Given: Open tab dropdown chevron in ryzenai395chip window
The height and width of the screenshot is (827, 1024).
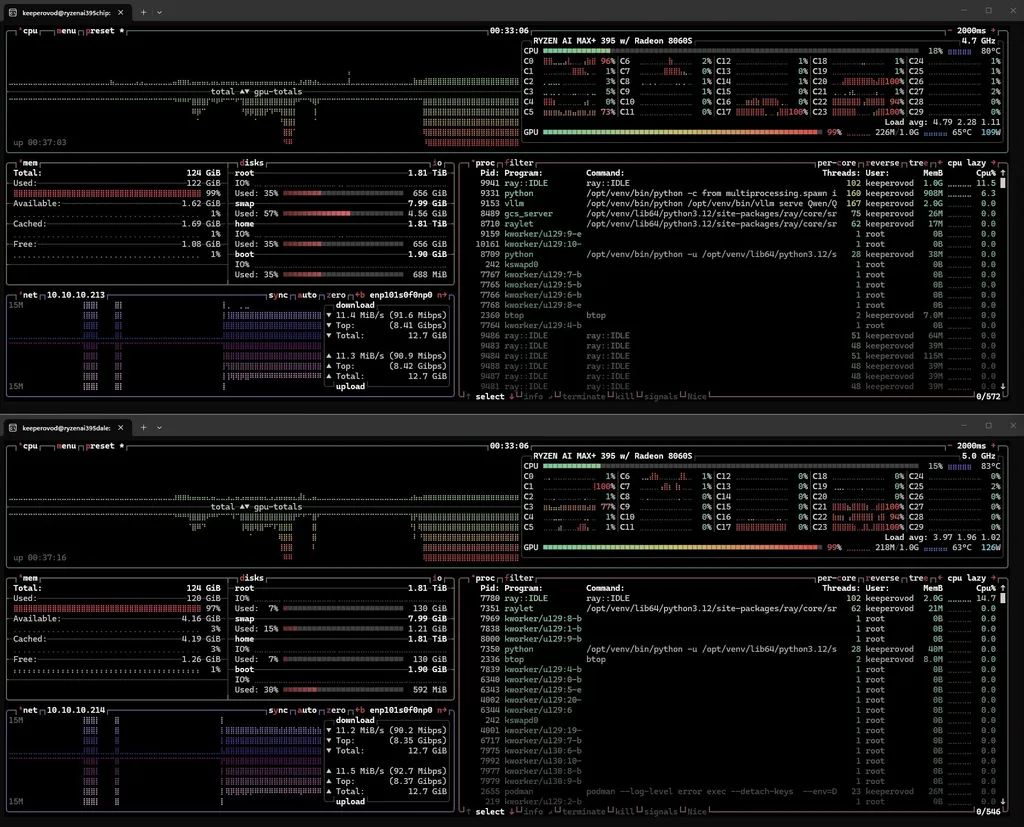Looking at the screenshot, I should click(x=159, y=12).
